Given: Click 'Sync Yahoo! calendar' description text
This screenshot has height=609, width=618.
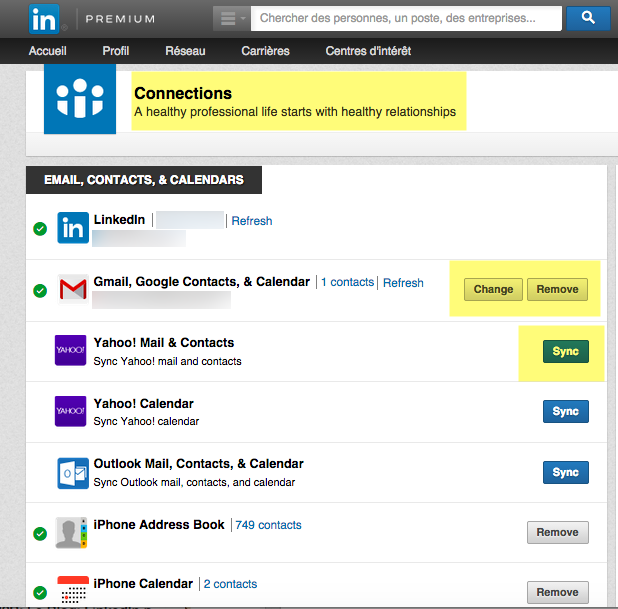Looking at the screenshot, I should [146, 421].
